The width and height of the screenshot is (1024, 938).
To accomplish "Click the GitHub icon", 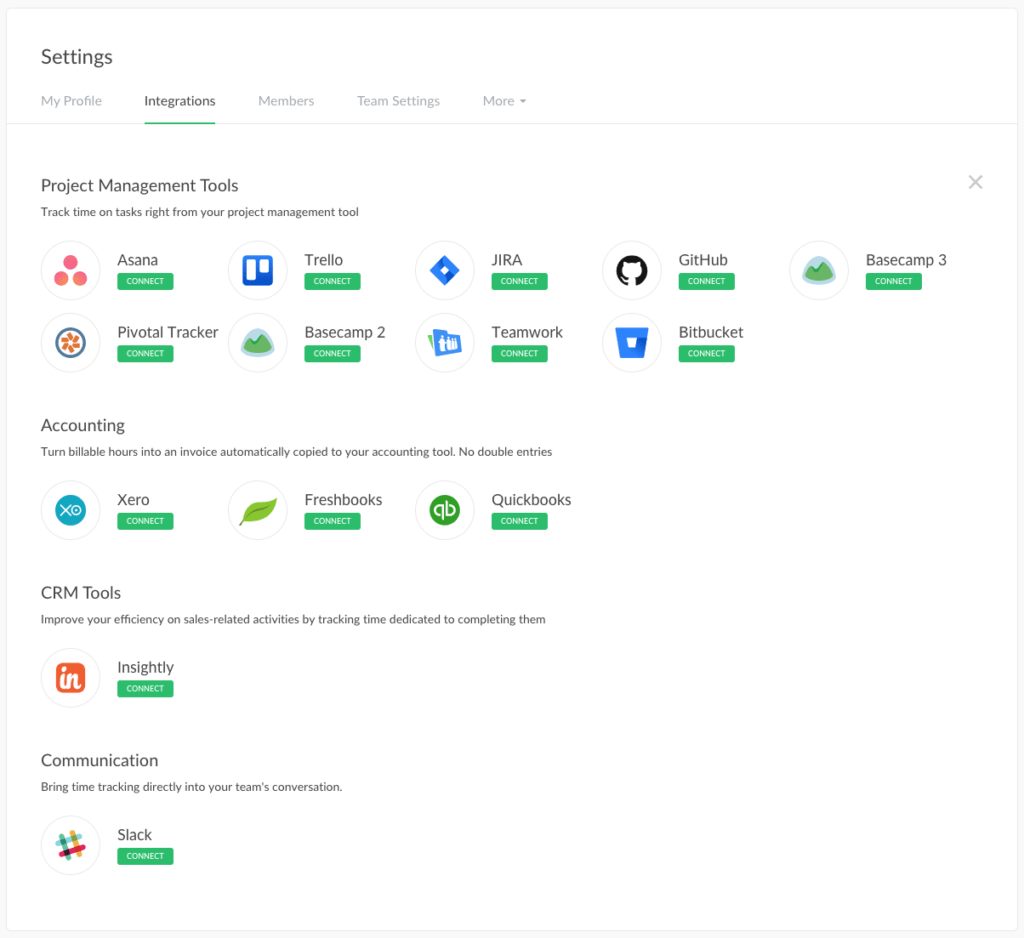I will point(631,270).
